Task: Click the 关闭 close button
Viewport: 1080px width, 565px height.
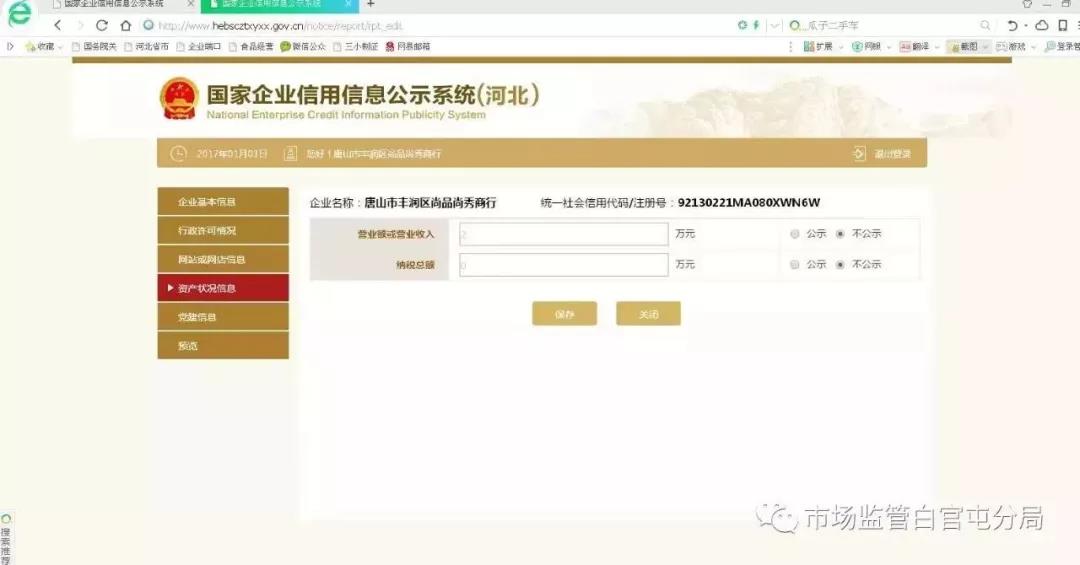Action: coord(648,314)
